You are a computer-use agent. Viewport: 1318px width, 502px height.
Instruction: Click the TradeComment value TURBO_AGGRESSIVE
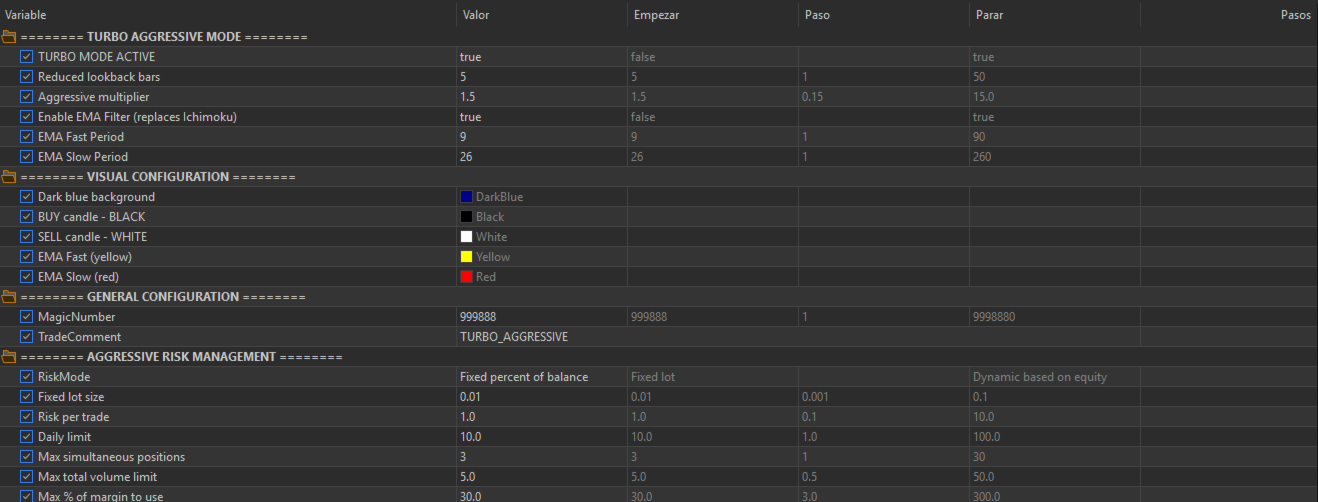point(514,337)
